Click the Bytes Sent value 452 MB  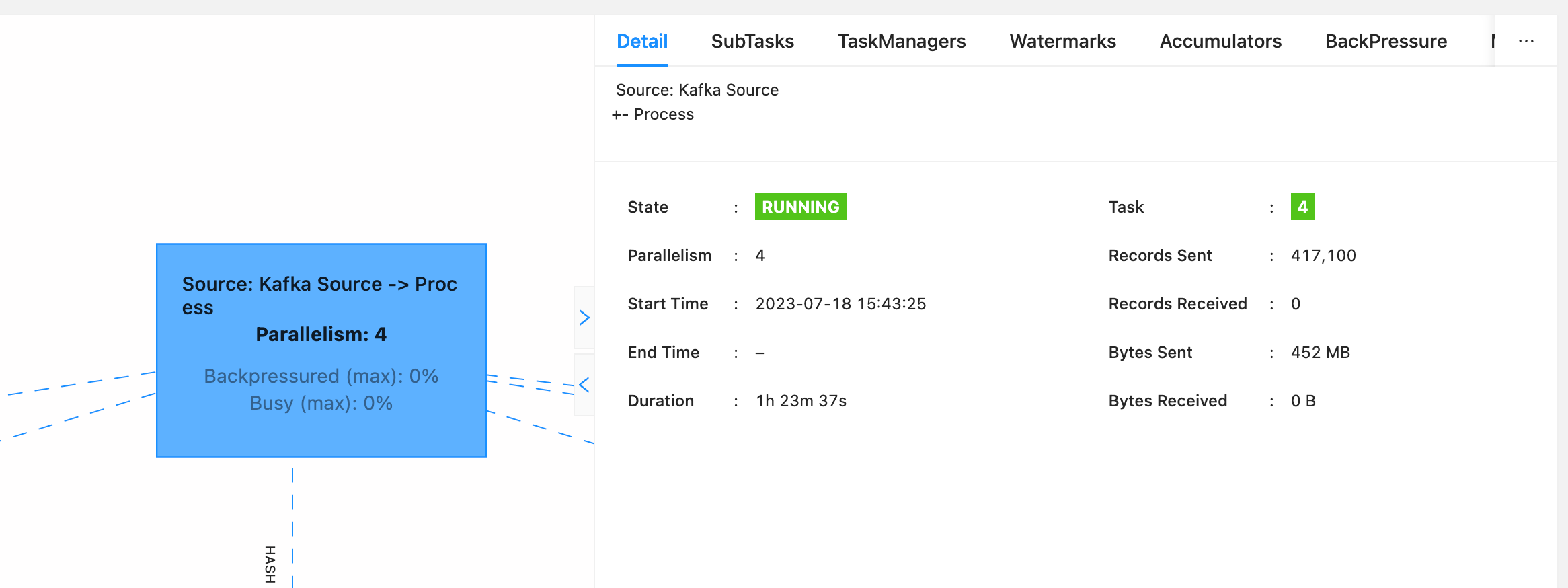coord(1320,353)
